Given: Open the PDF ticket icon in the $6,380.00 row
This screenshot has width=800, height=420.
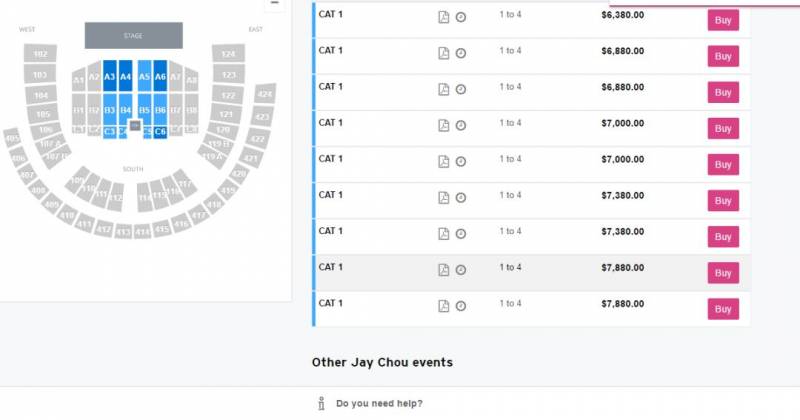Looking at the screenshot, I should pyautogui.click(x=444, y=17).
